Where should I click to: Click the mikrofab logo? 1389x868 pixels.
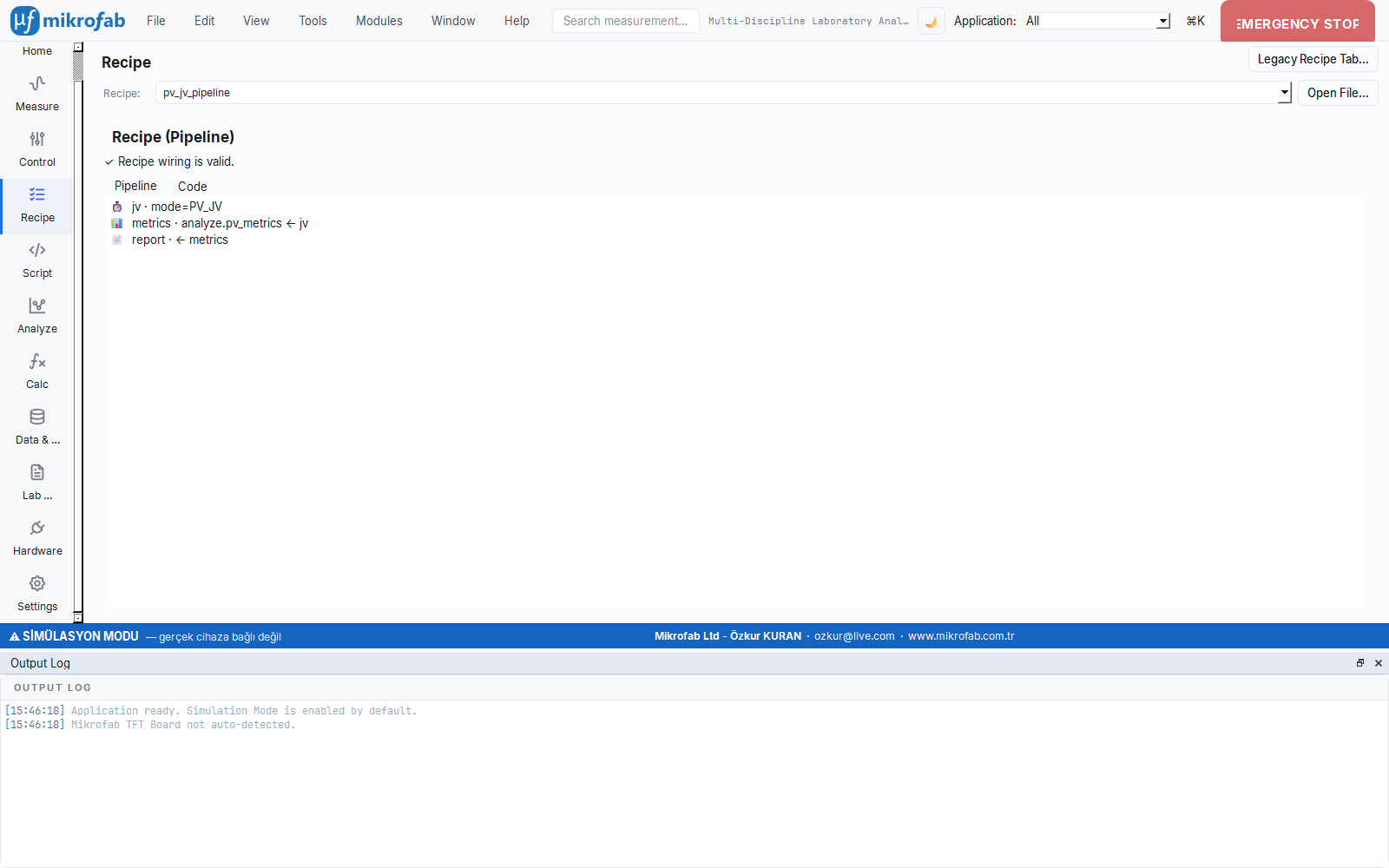point(68,21)
